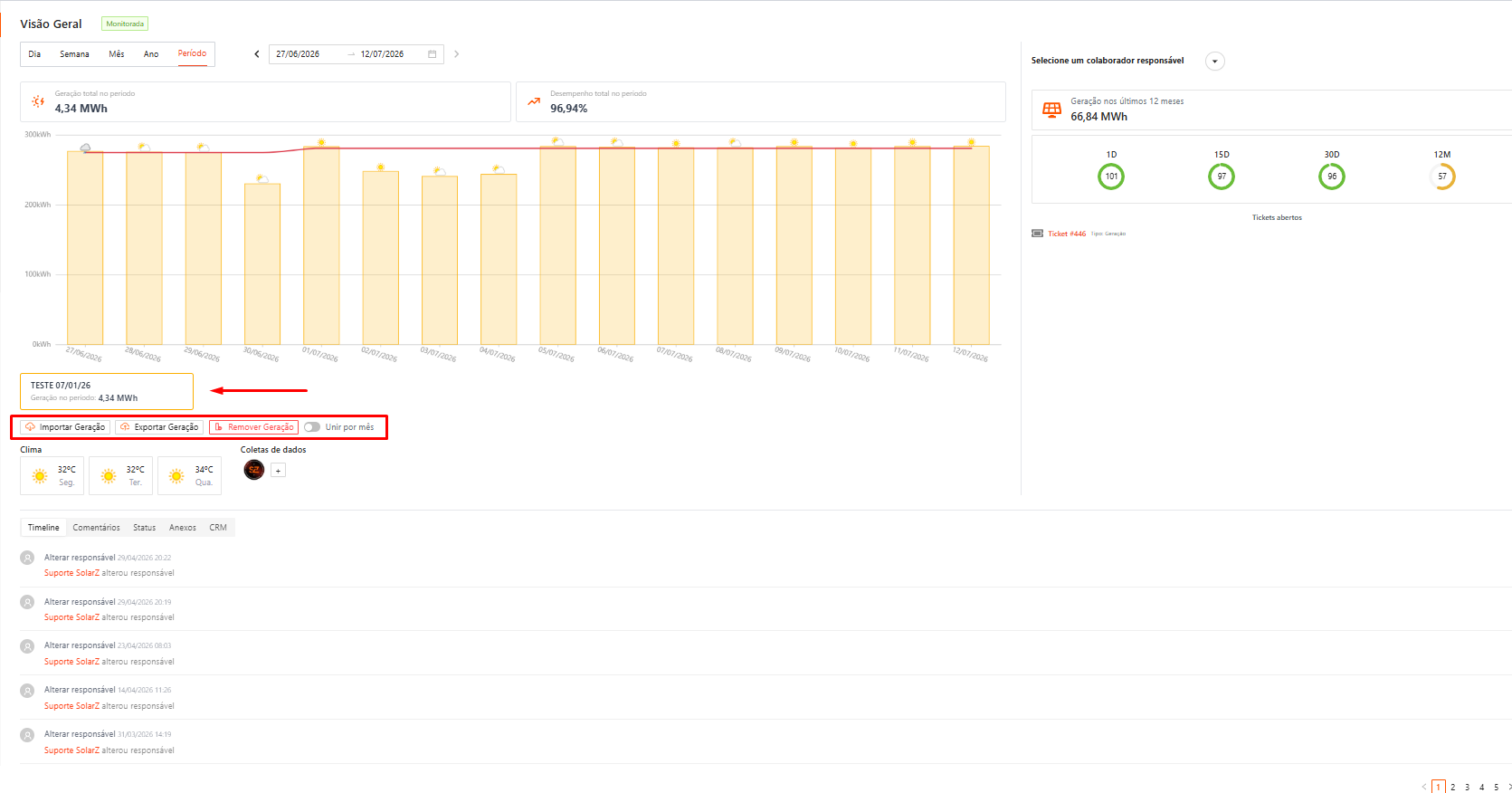The width and height of the screenshot is (1512, 793).
Task: Go to next period with right arrow
Action: click(456, 54)
